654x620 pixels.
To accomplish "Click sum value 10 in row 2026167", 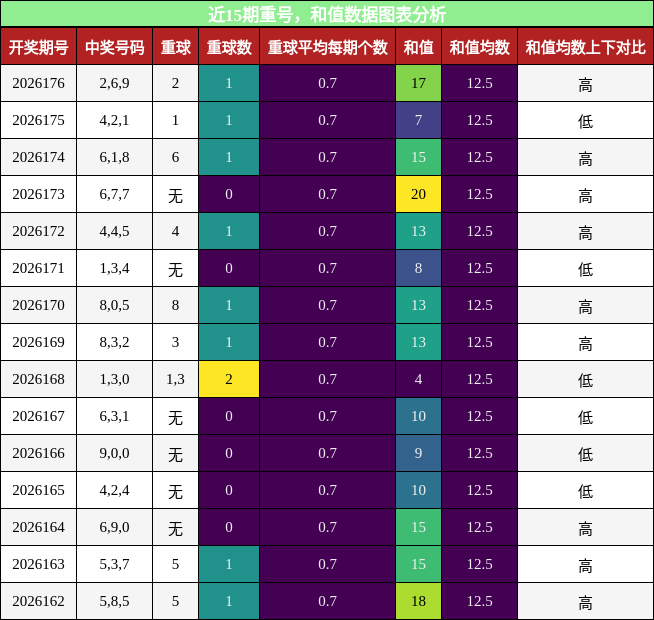I will (418, 416).
